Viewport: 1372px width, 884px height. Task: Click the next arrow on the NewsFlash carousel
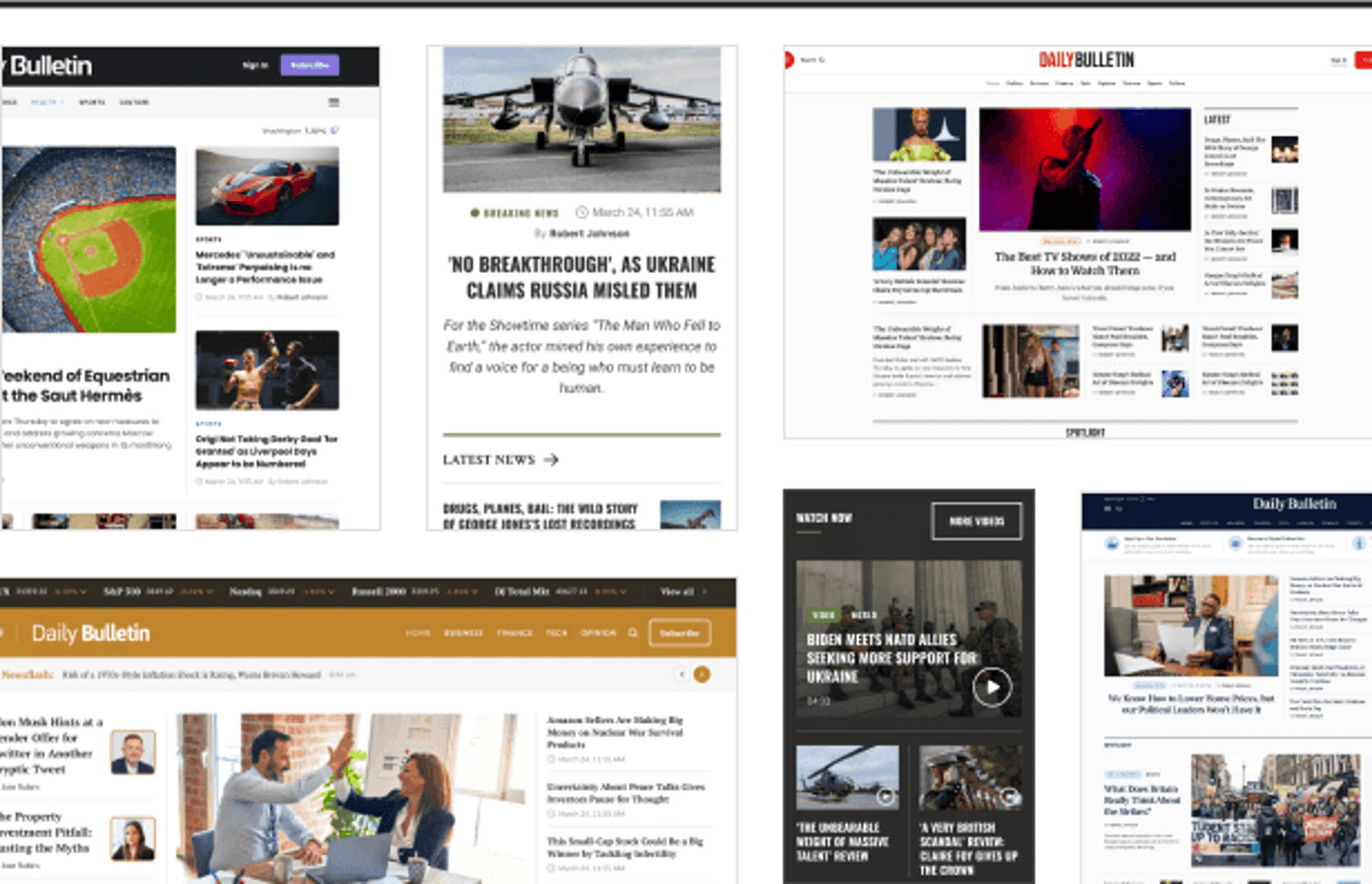[x=702, y=676]
